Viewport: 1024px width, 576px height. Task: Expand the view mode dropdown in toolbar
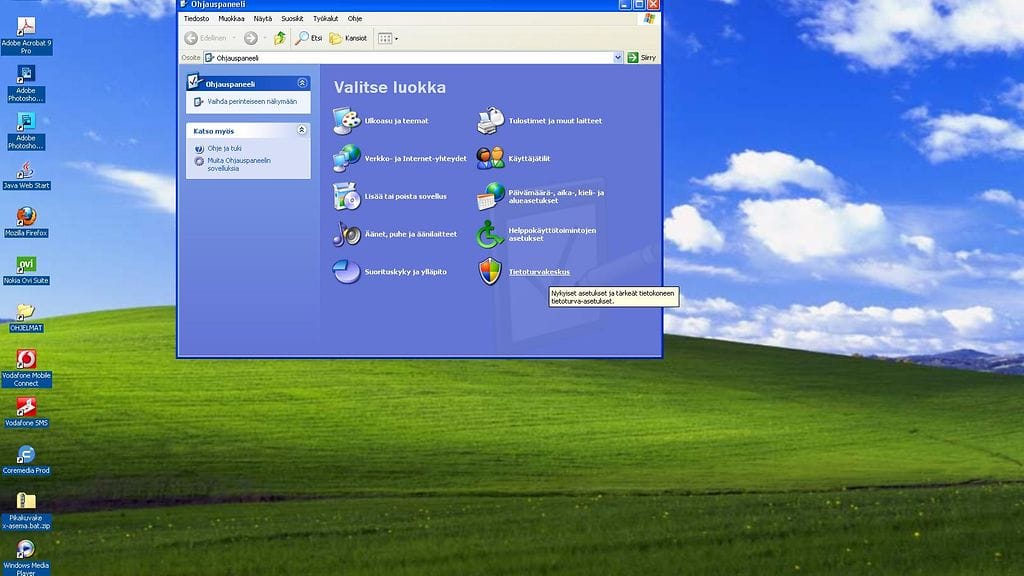[x=397, y=39]
